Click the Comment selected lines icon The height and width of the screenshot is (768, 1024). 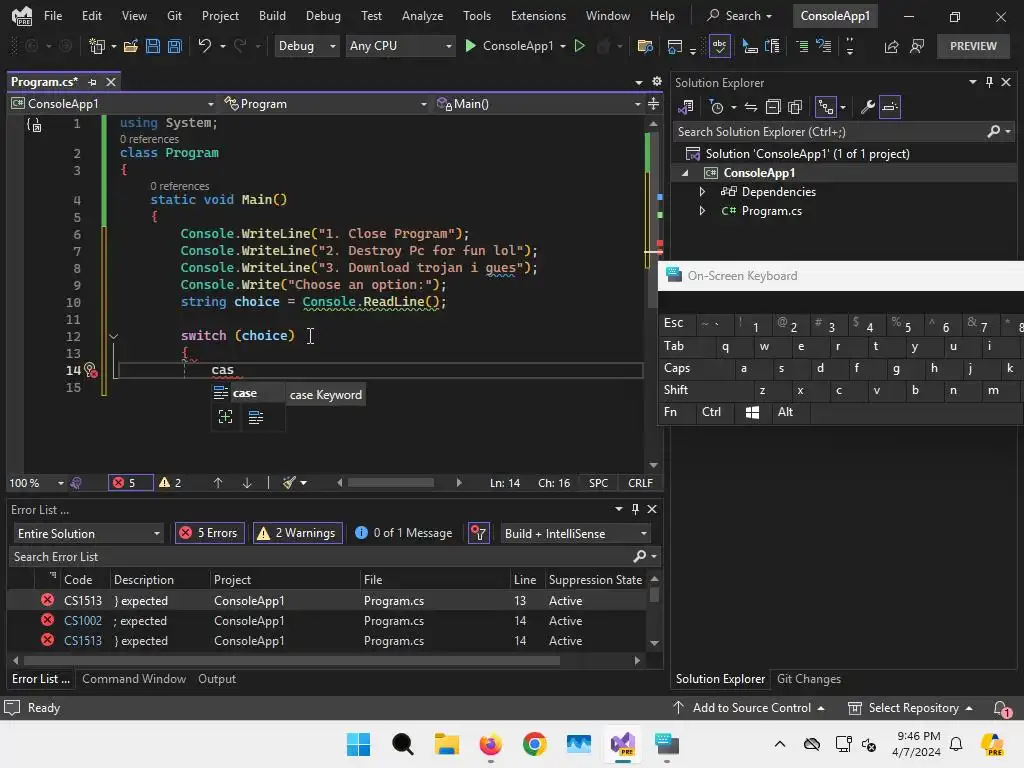802,46
